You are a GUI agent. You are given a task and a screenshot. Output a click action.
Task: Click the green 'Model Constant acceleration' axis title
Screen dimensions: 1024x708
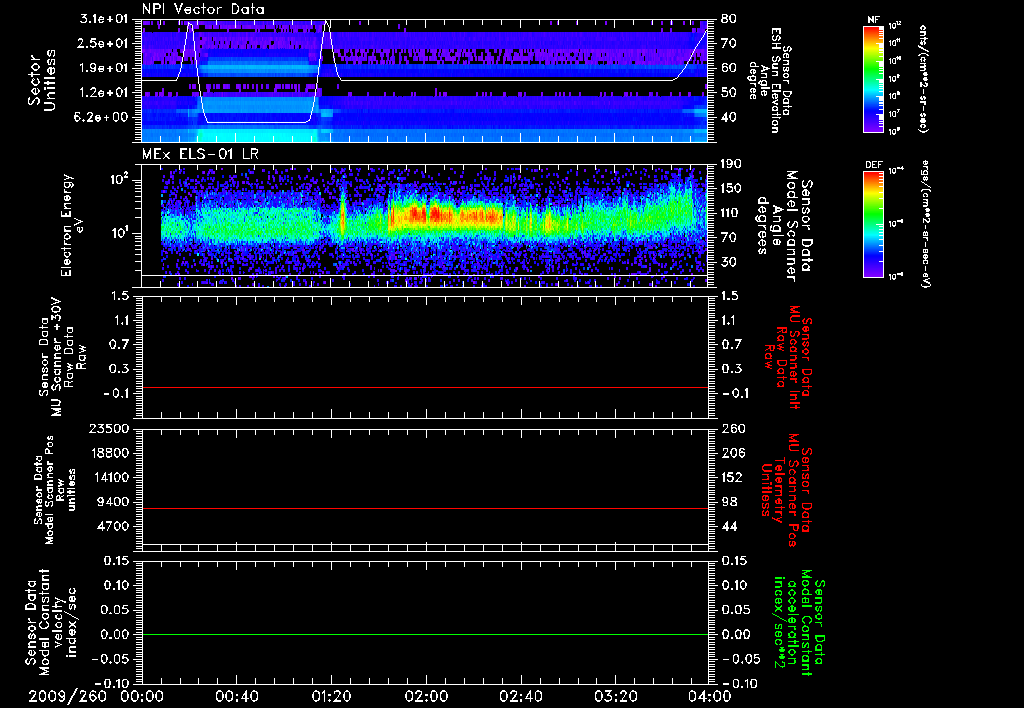(x=798, y=620)
